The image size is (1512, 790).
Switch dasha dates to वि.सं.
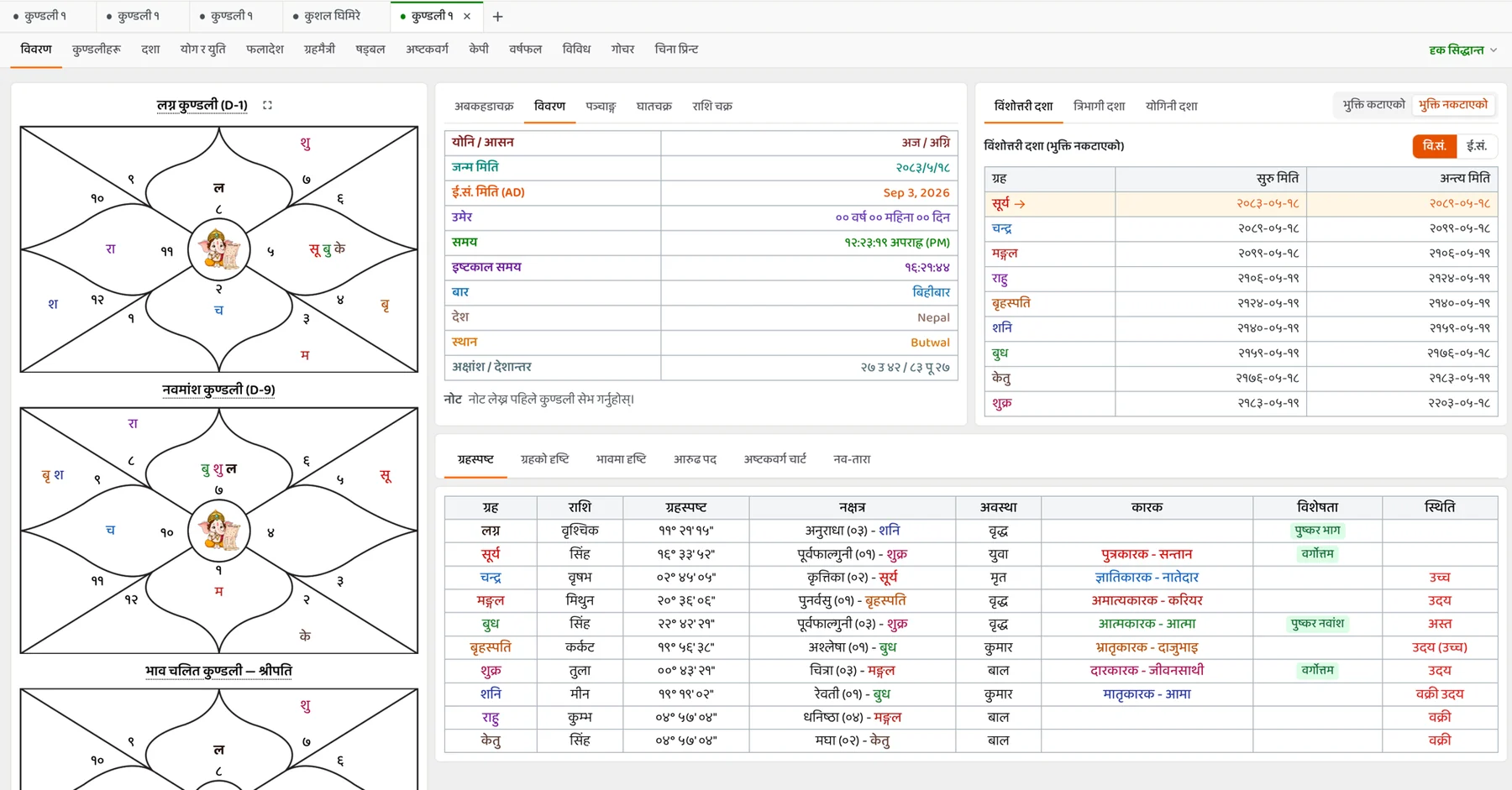click(1434, 146)
